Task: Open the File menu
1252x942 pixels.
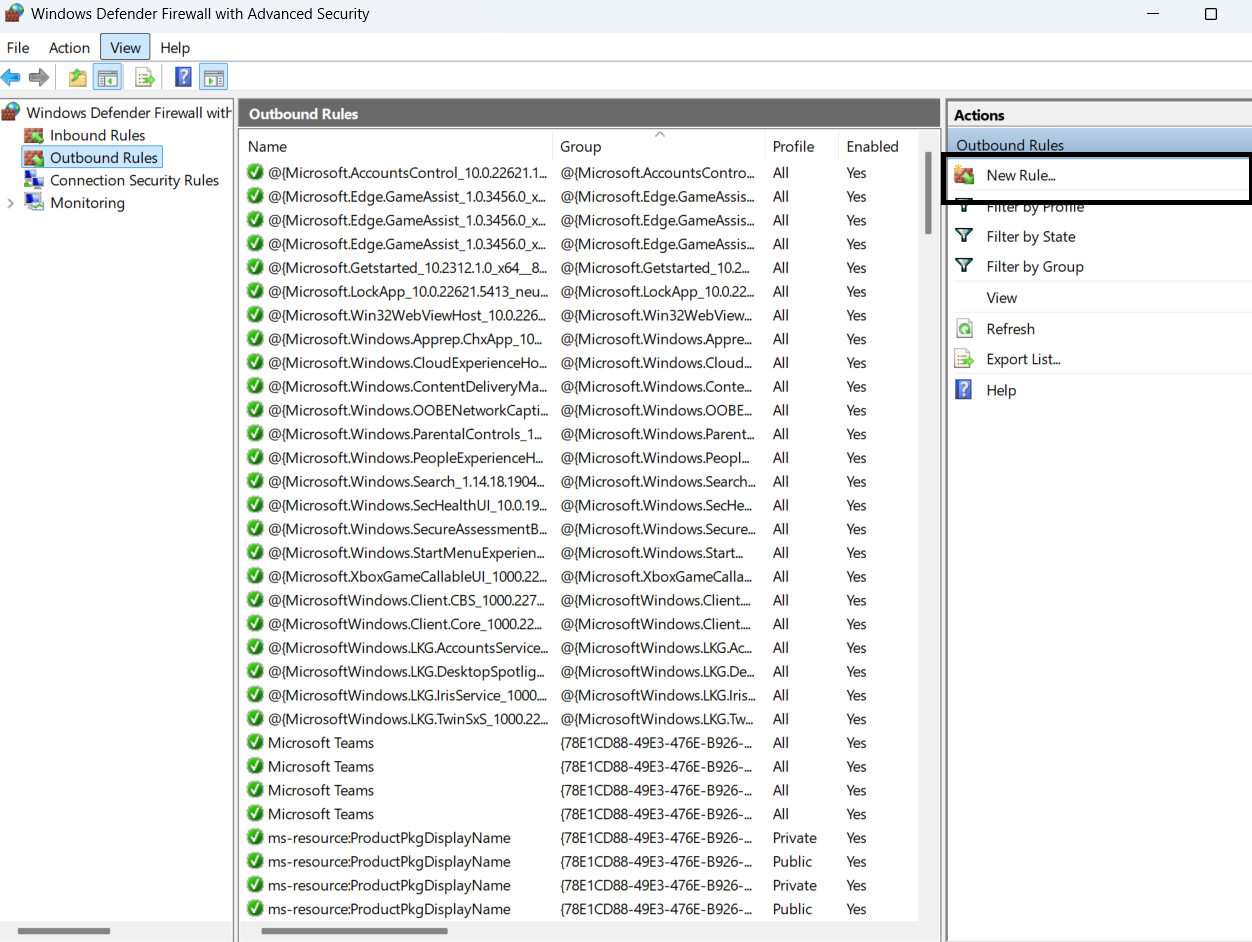Action: [x=18, y=47]
